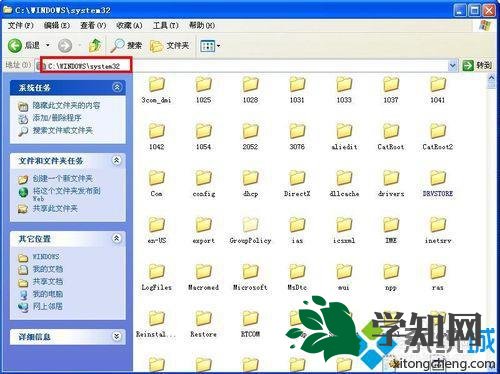Select the 1041 folder icon

[438, 84]
